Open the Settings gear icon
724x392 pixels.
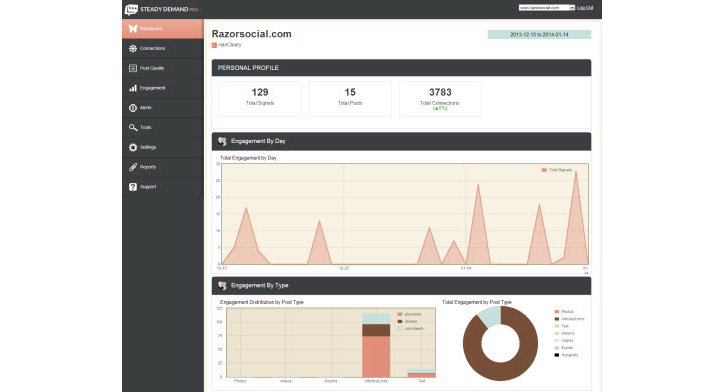133,147
